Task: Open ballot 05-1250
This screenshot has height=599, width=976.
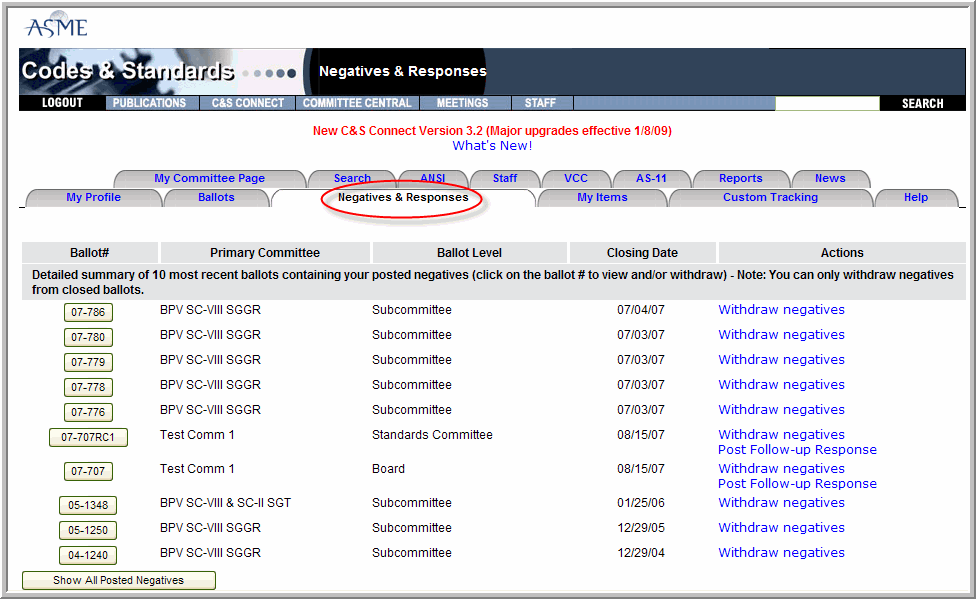Action: pos(88,530)
